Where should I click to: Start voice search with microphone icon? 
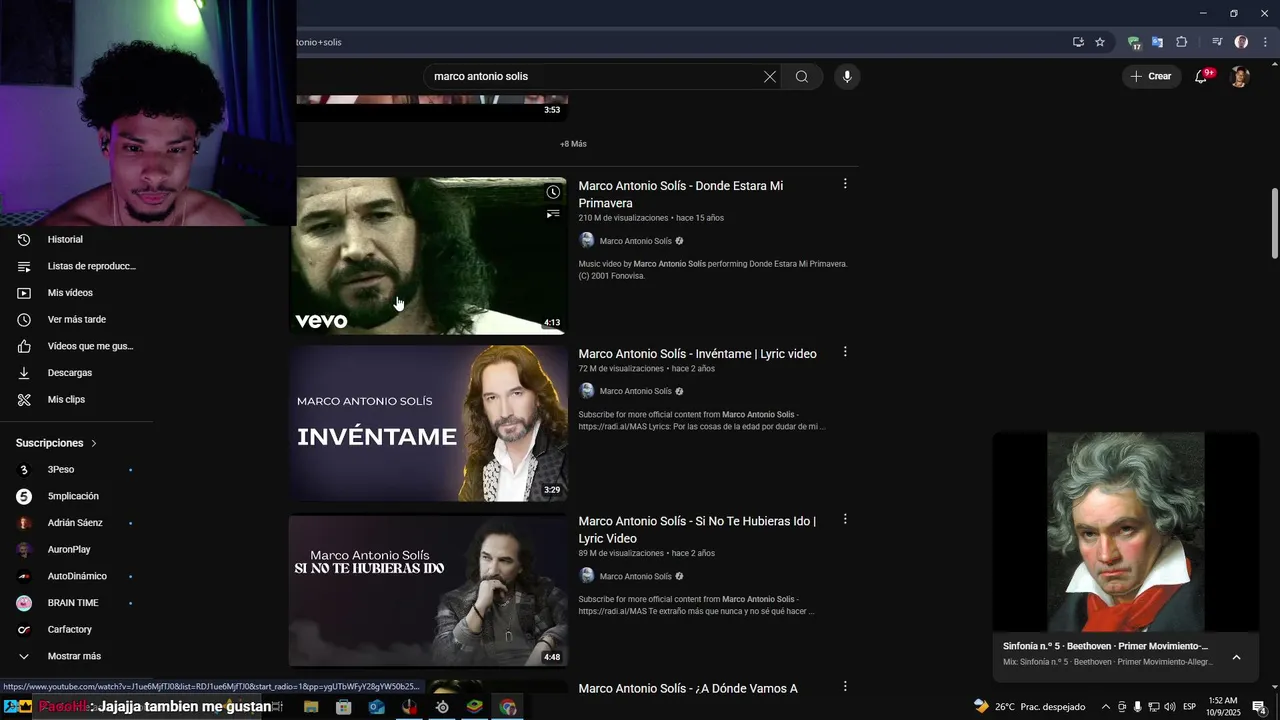click(x=847, y=77)
